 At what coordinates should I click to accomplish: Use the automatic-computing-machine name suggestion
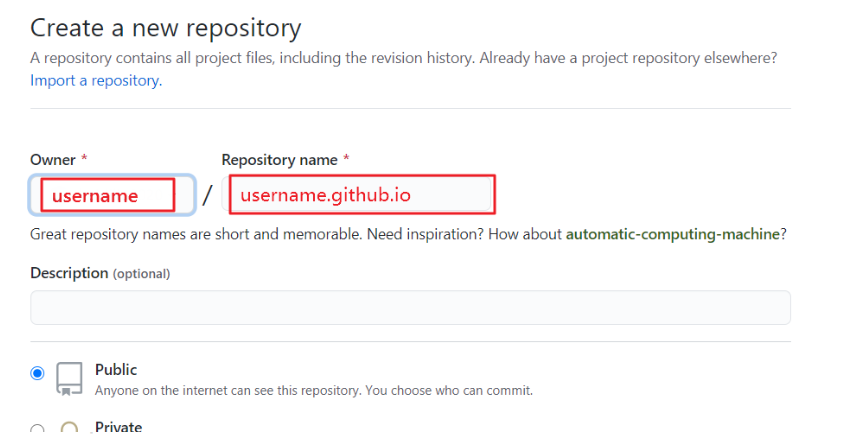pos(675,235)
